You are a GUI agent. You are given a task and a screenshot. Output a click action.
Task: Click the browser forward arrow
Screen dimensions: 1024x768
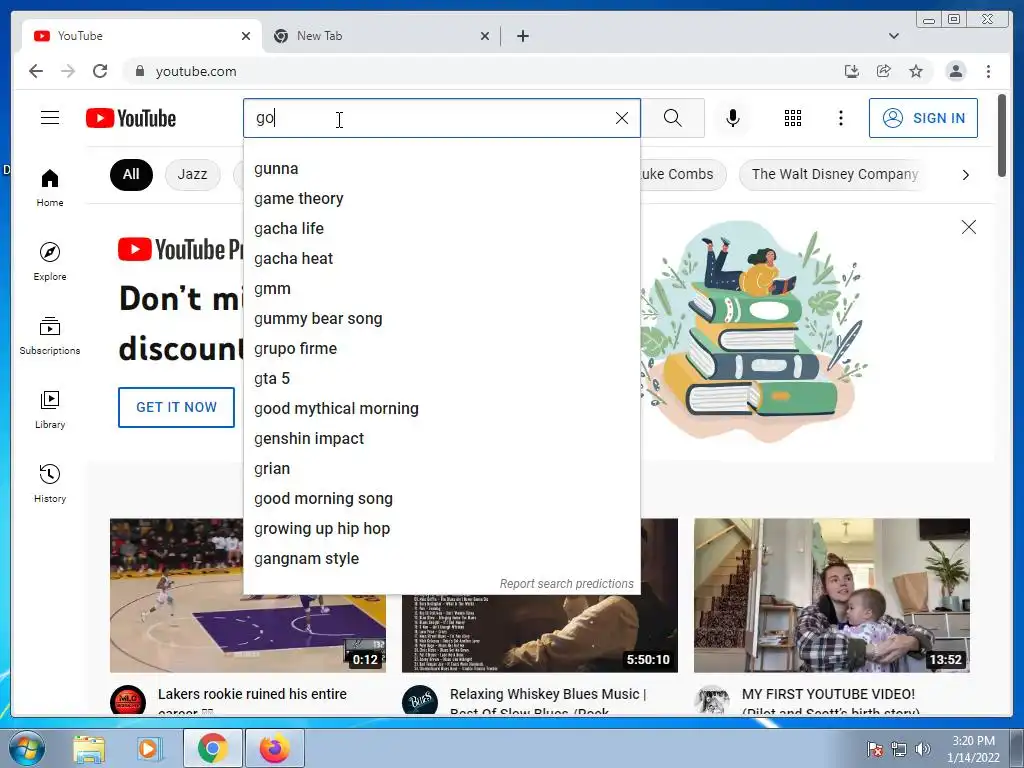point(68,71)
